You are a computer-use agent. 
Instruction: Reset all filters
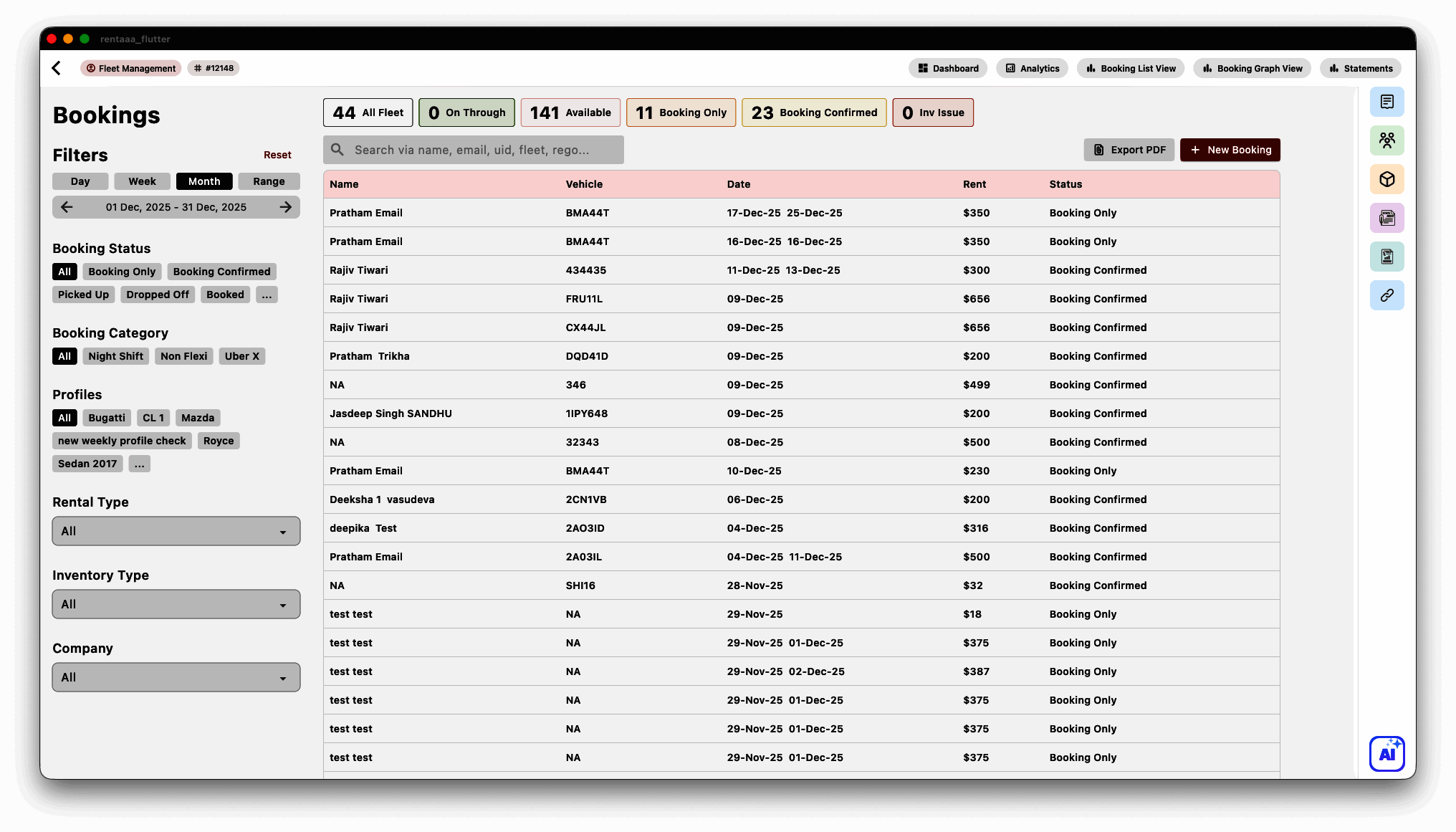pos(277,155)
